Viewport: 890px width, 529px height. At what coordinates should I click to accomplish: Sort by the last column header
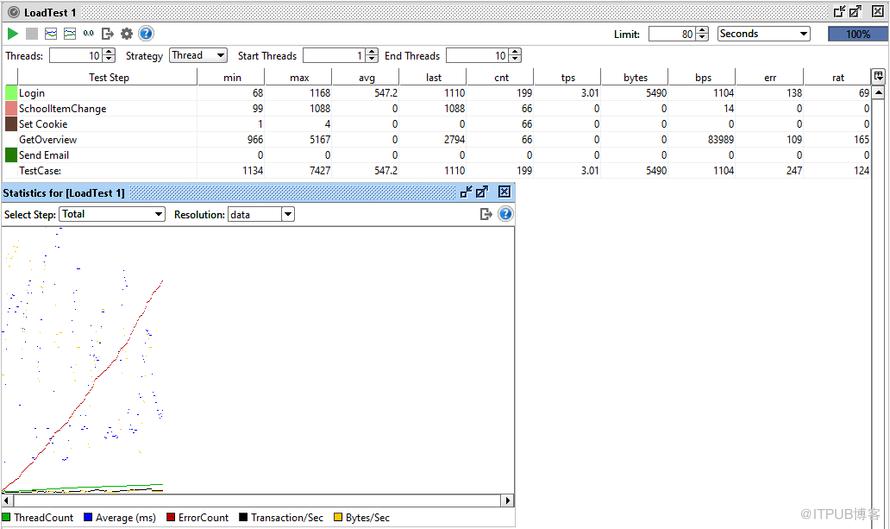pos(434,77)
